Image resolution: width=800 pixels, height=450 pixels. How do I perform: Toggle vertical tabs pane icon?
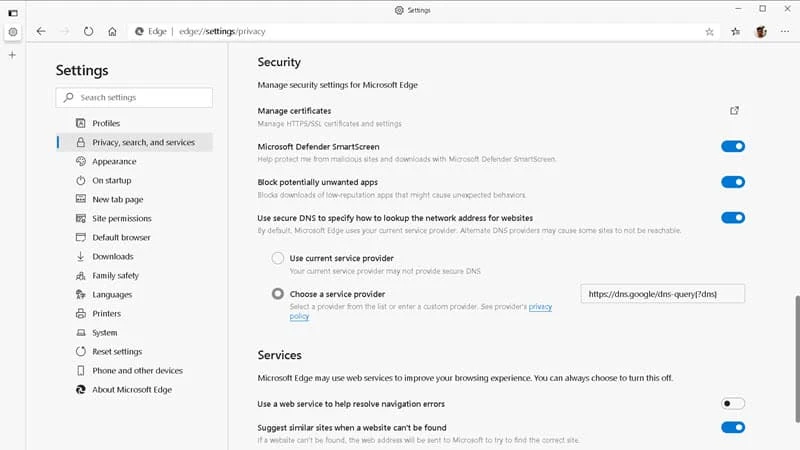[13, 13]
